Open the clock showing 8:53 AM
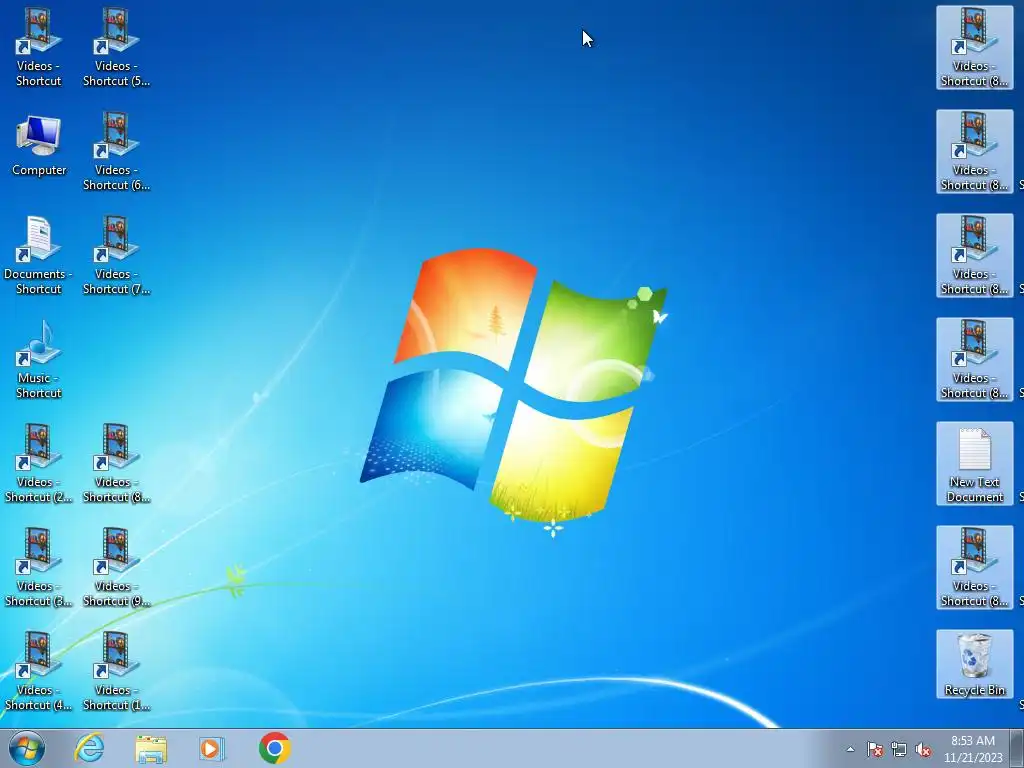Screen dimensions: 1024x768 tap(972, 749)
